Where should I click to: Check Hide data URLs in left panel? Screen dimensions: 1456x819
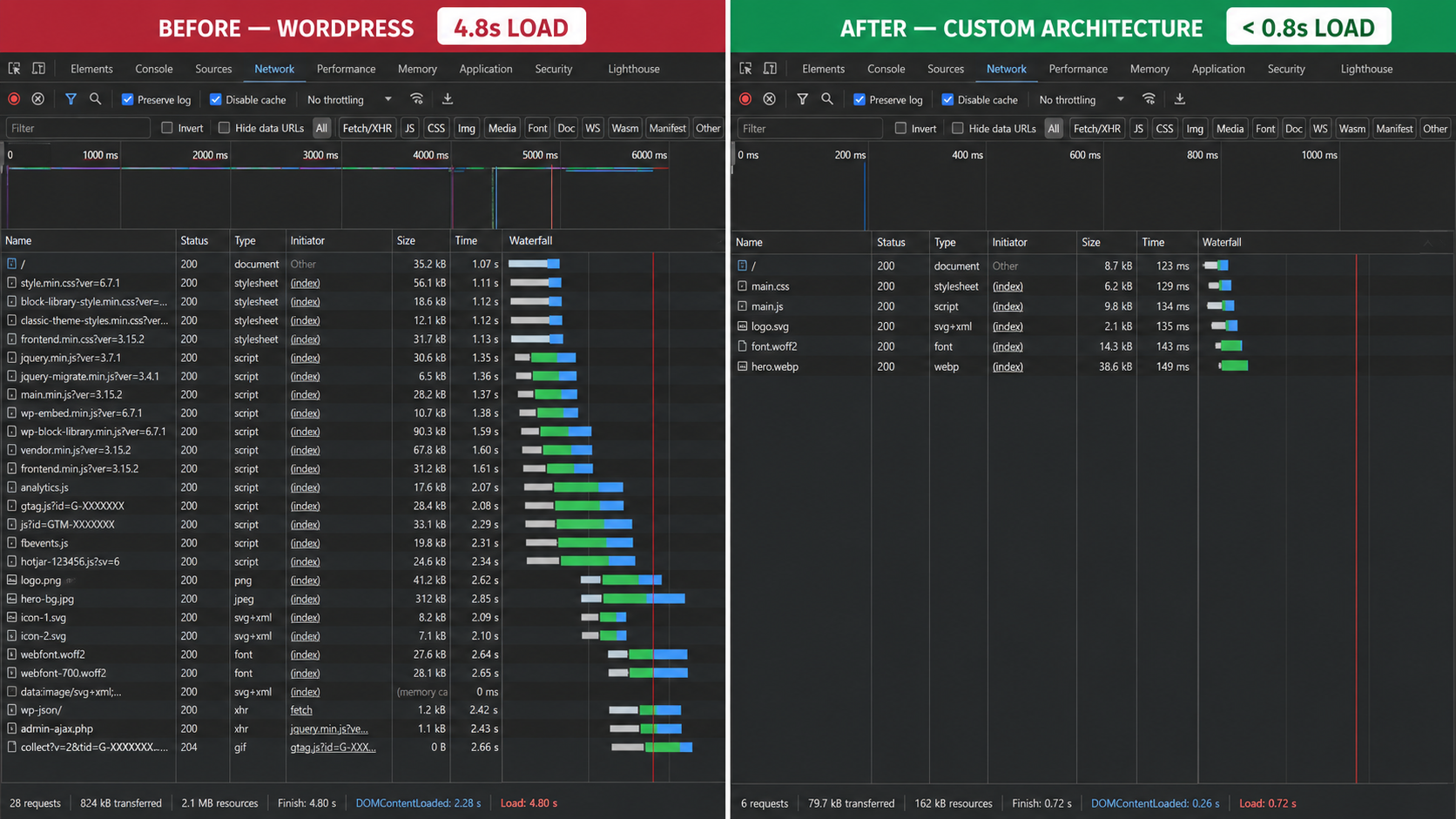[224, 128]
